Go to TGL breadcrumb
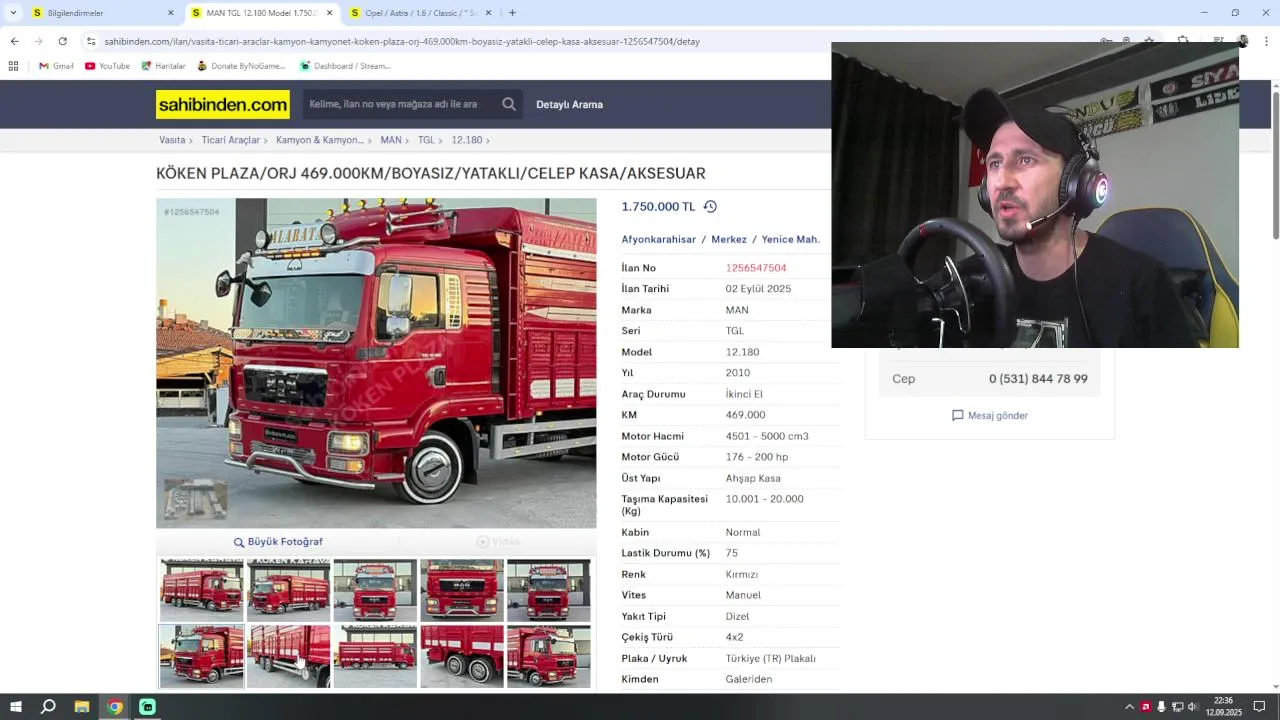This screenshot has width=1280, height=720. pyautogui.click(x=426, y=140)
